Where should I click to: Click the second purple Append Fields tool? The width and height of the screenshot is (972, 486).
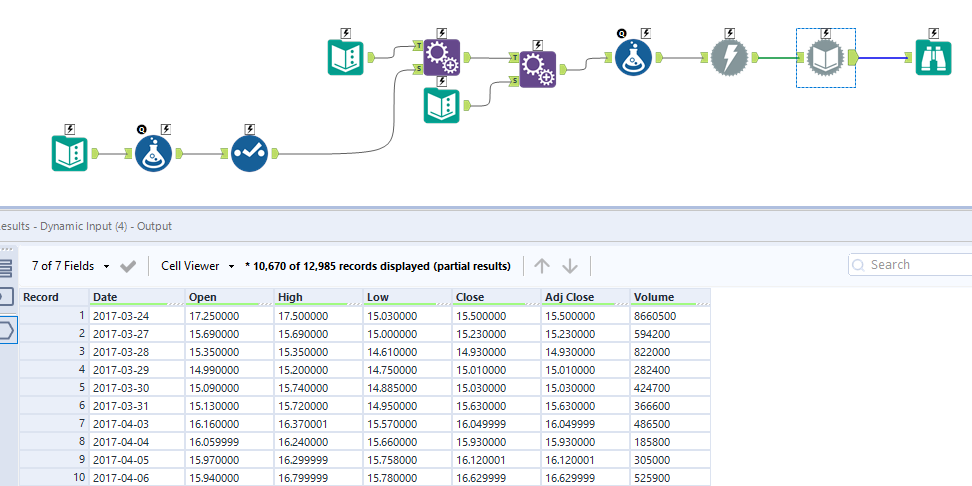pos(537,69)
